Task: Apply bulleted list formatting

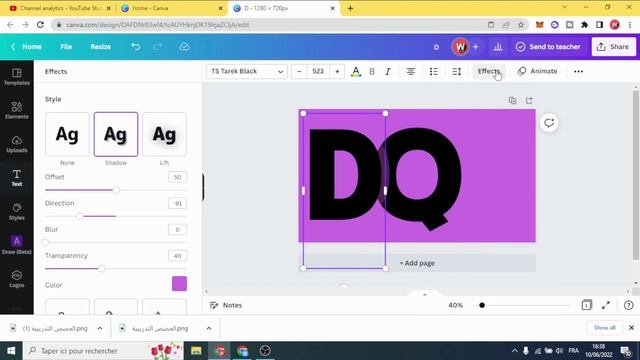Action: (433, 71)
